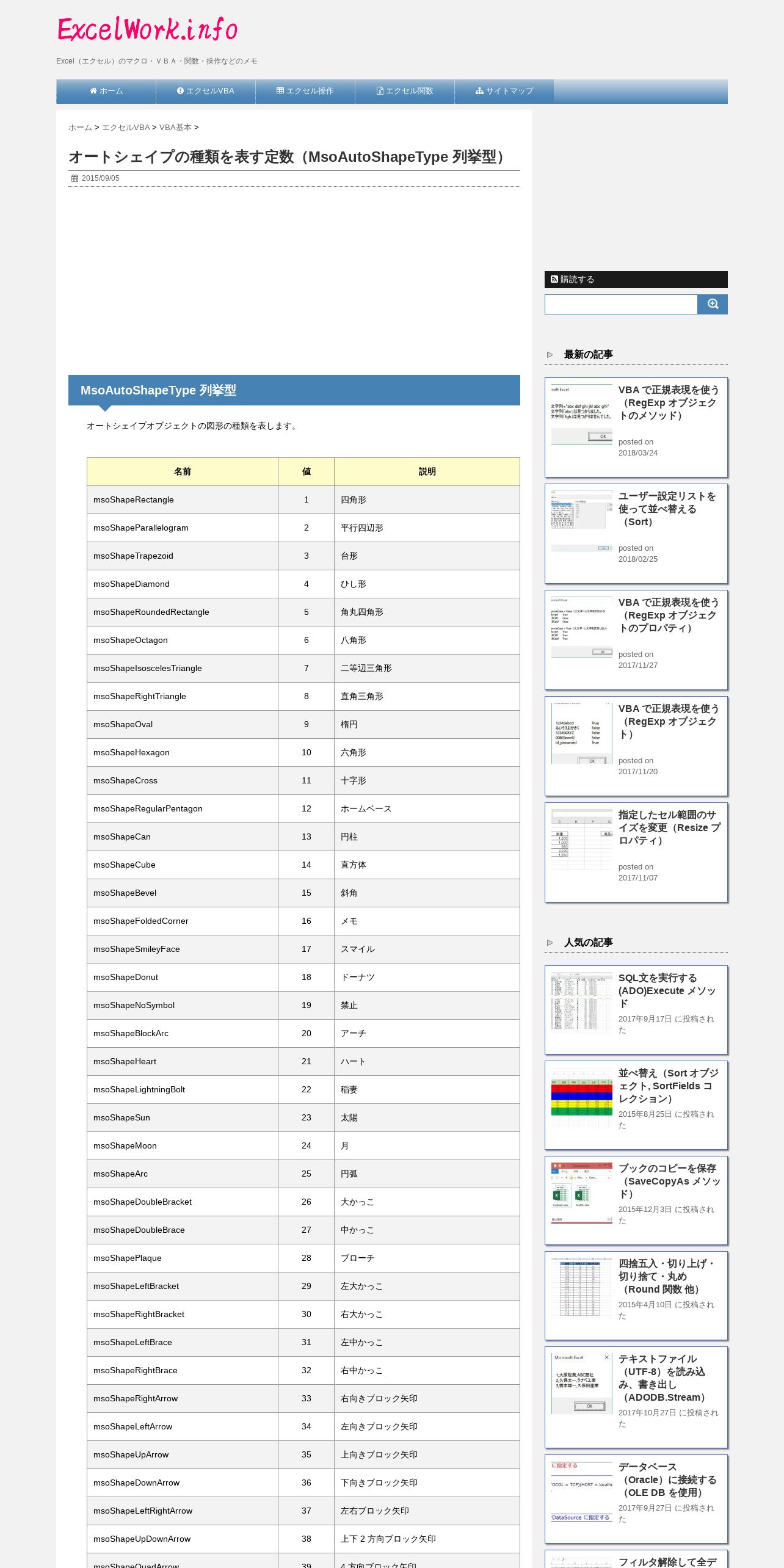Click thumbnail of ADODB.Stream article
The image size is (784, 1568).
(x=582, y=1384)
